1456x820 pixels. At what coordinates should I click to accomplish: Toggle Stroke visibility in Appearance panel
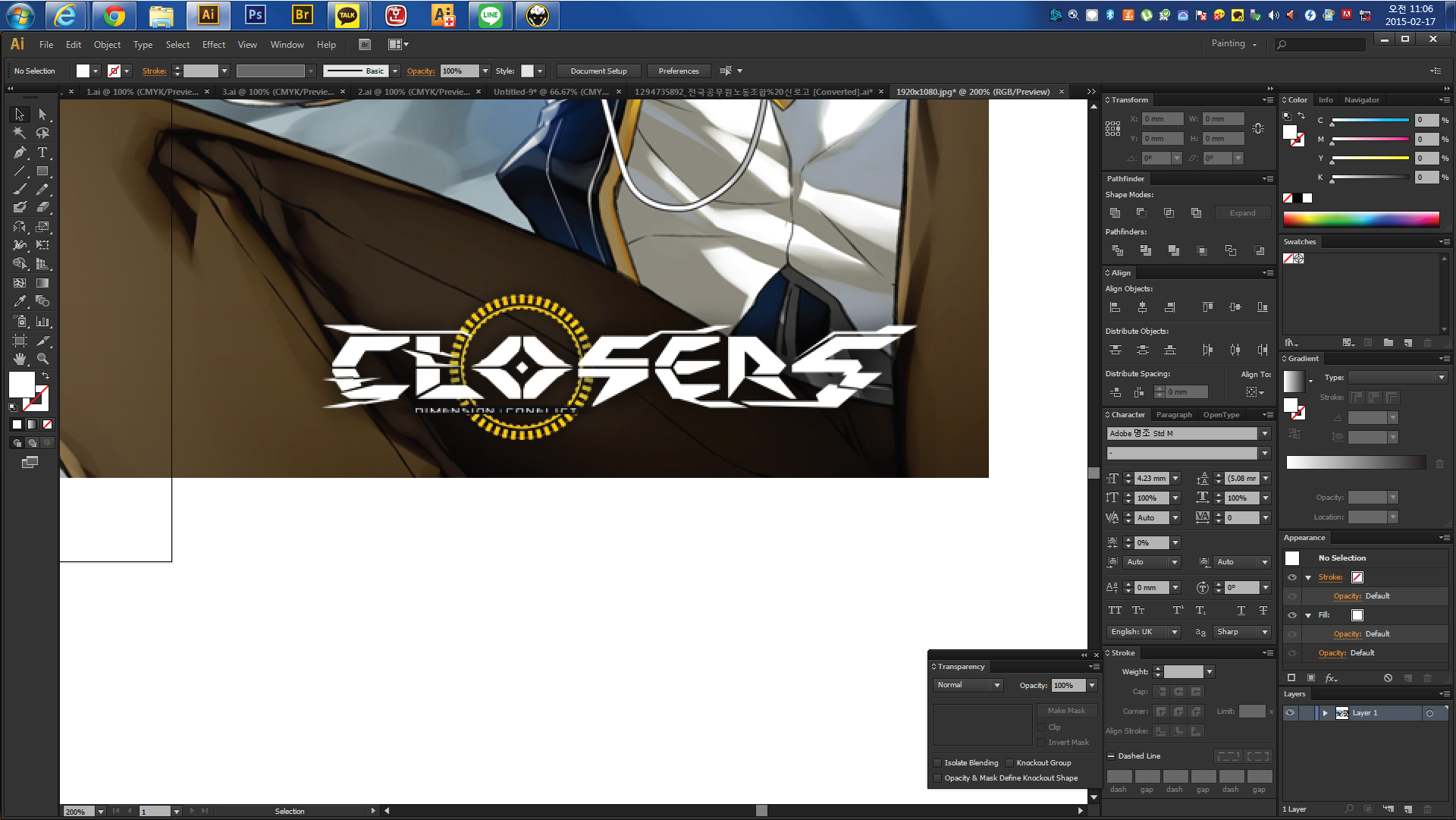click(x=1292, y=577)
